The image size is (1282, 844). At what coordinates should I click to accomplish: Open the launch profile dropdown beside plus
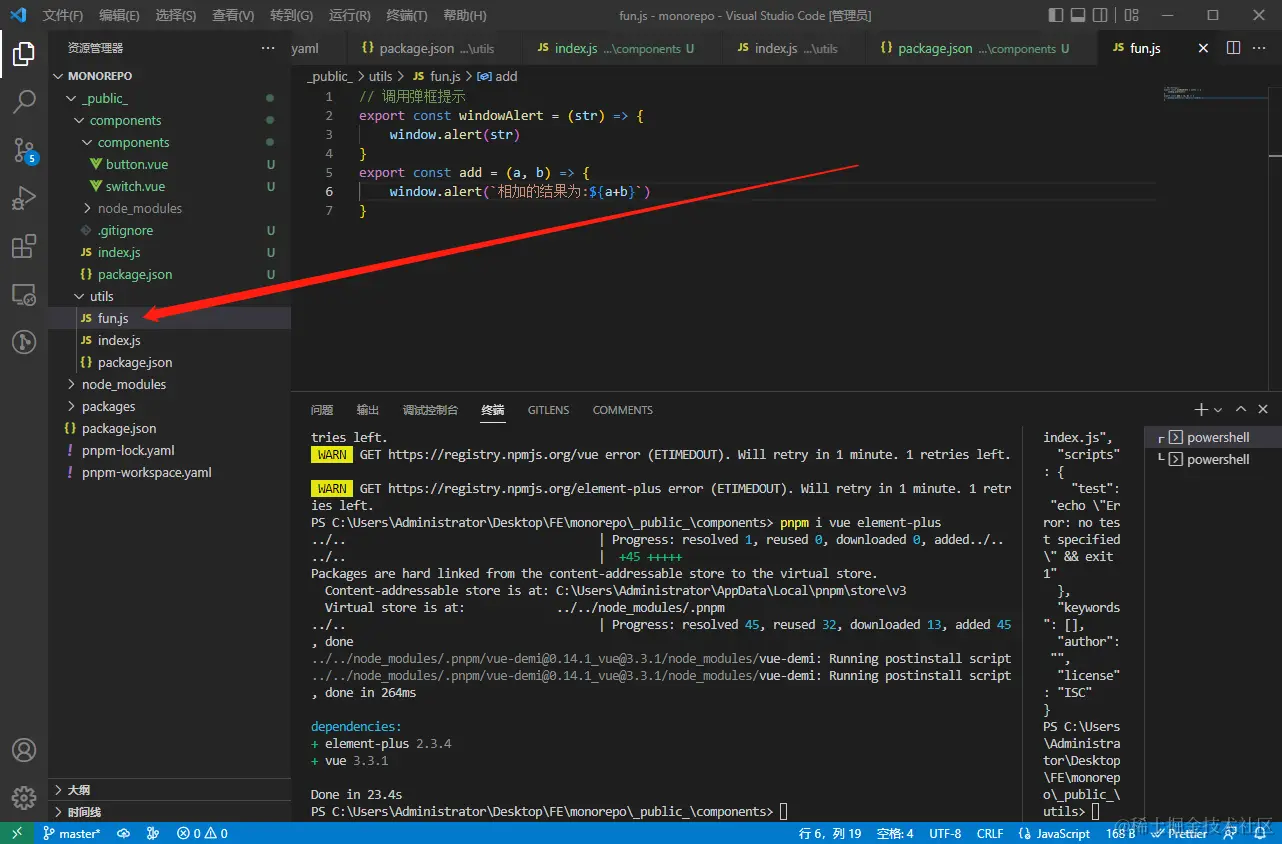coord(1218,410)
